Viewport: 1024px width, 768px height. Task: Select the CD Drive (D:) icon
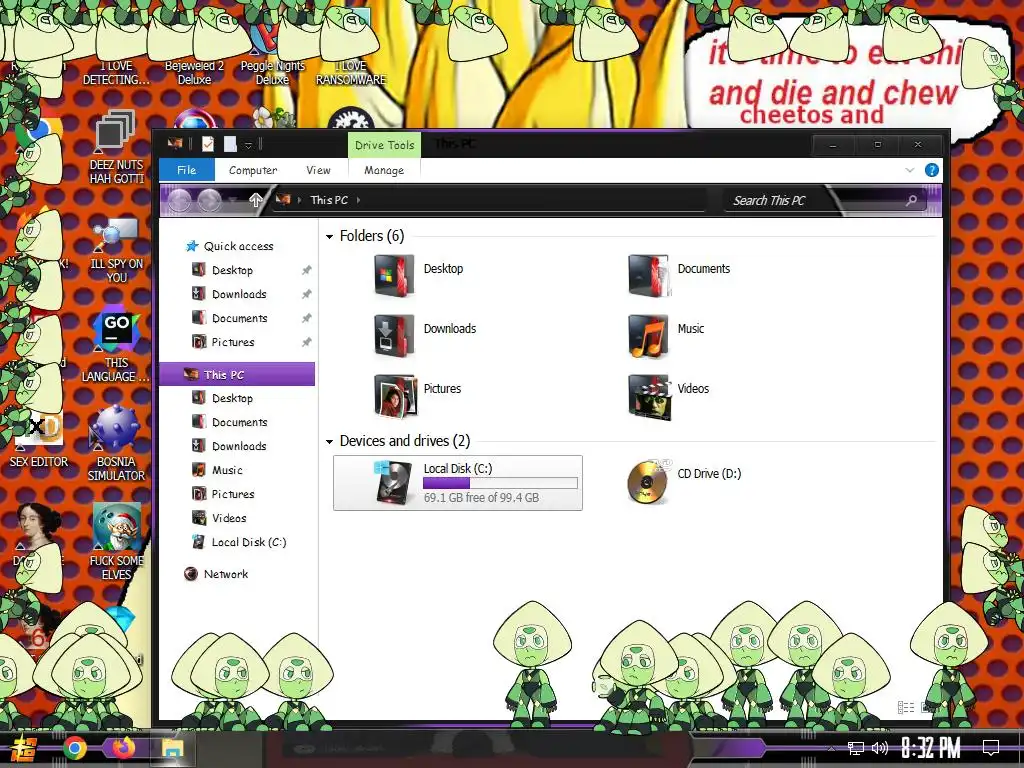click(647, 481)
